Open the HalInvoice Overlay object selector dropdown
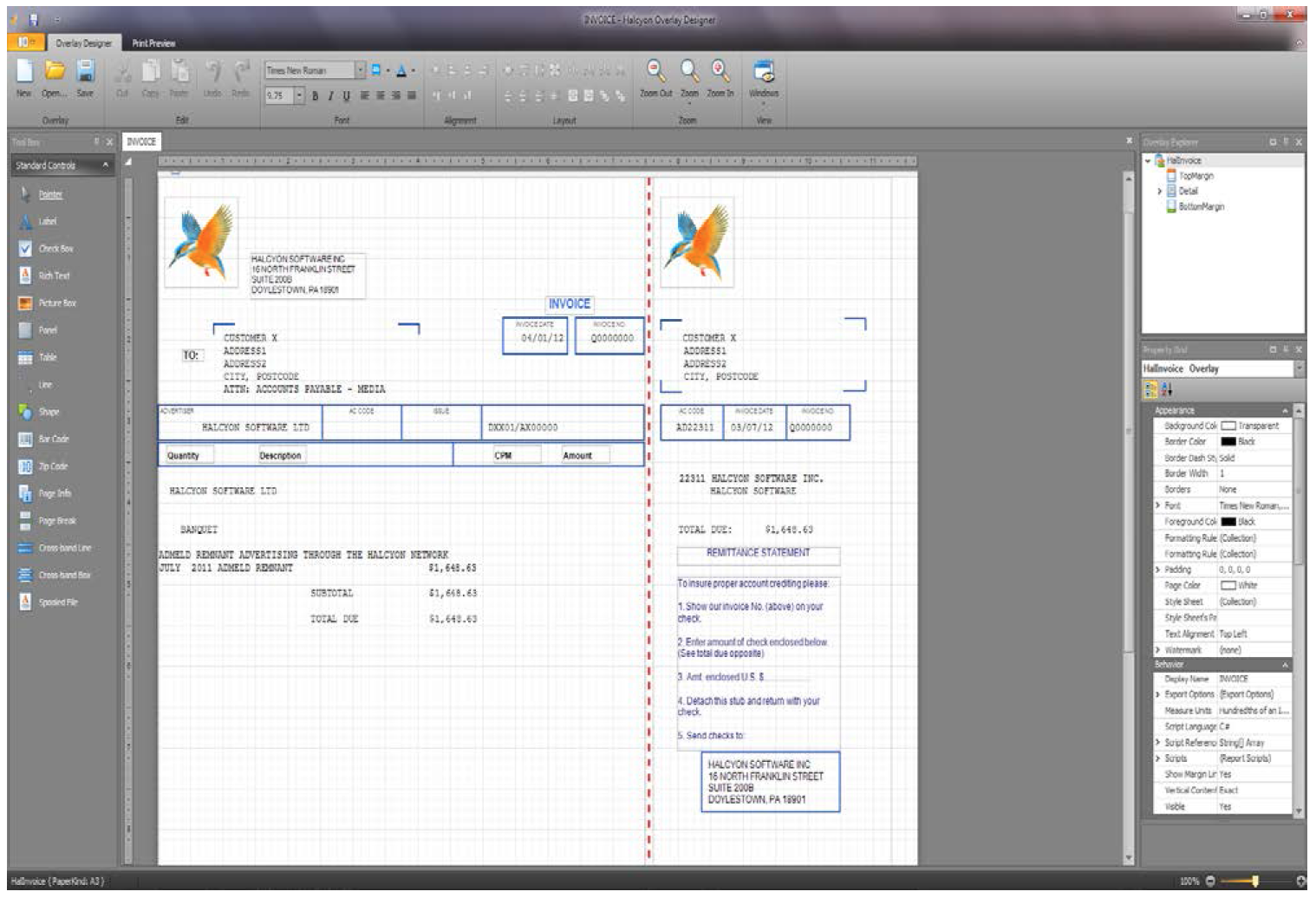 (1299, 368)
